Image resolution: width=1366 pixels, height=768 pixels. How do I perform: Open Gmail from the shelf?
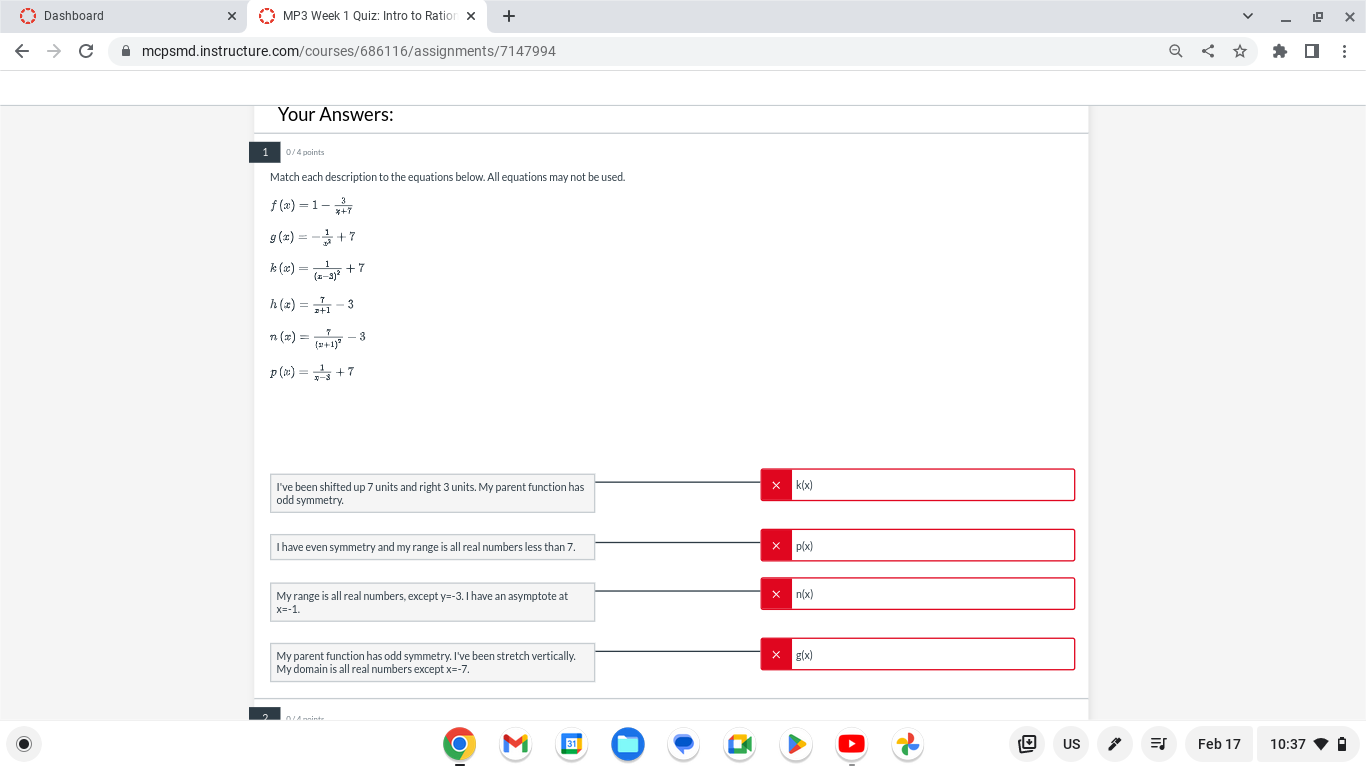click(515, 744)
